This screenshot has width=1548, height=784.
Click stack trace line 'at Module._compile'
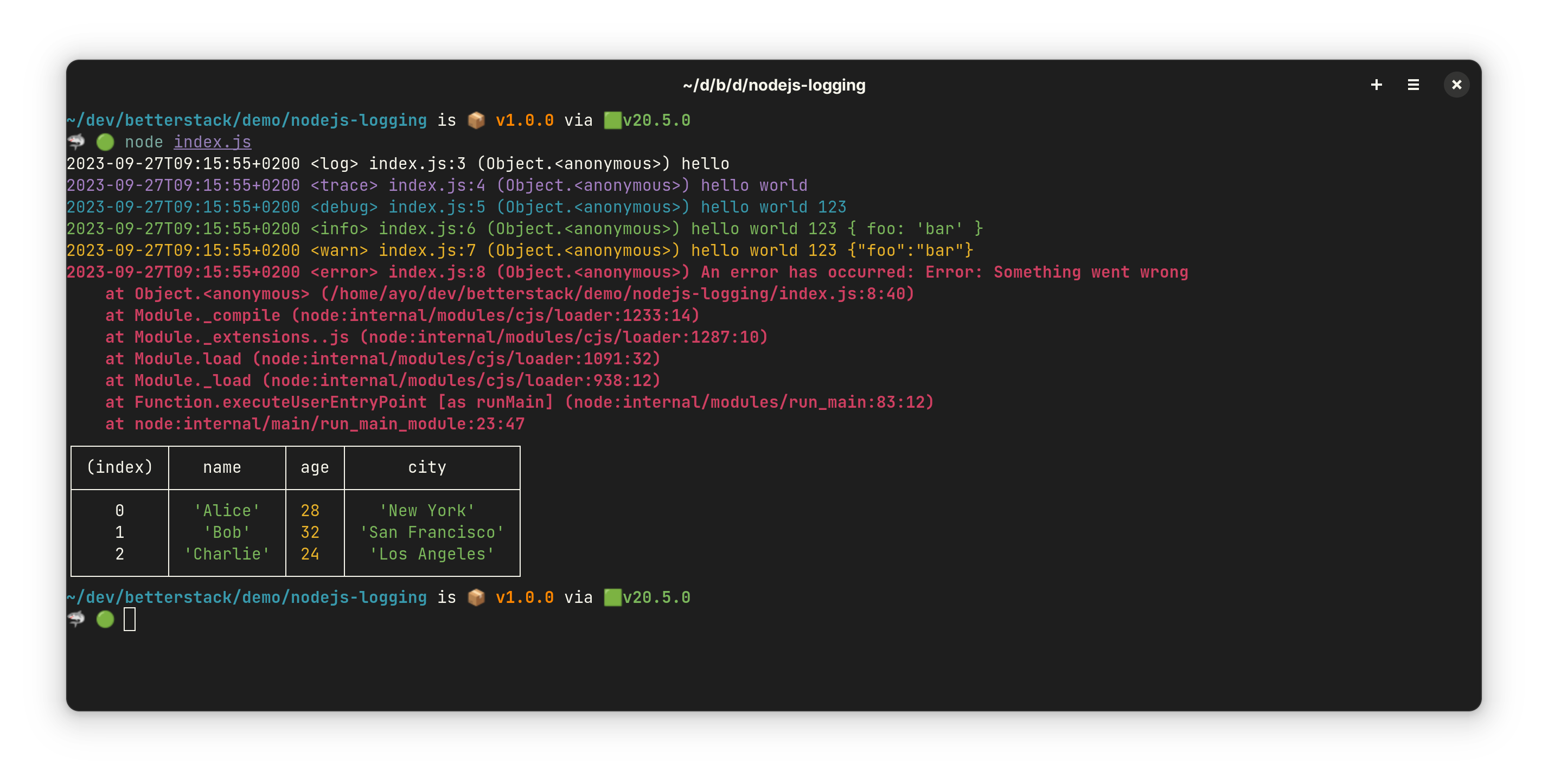(x=402, y=315)
